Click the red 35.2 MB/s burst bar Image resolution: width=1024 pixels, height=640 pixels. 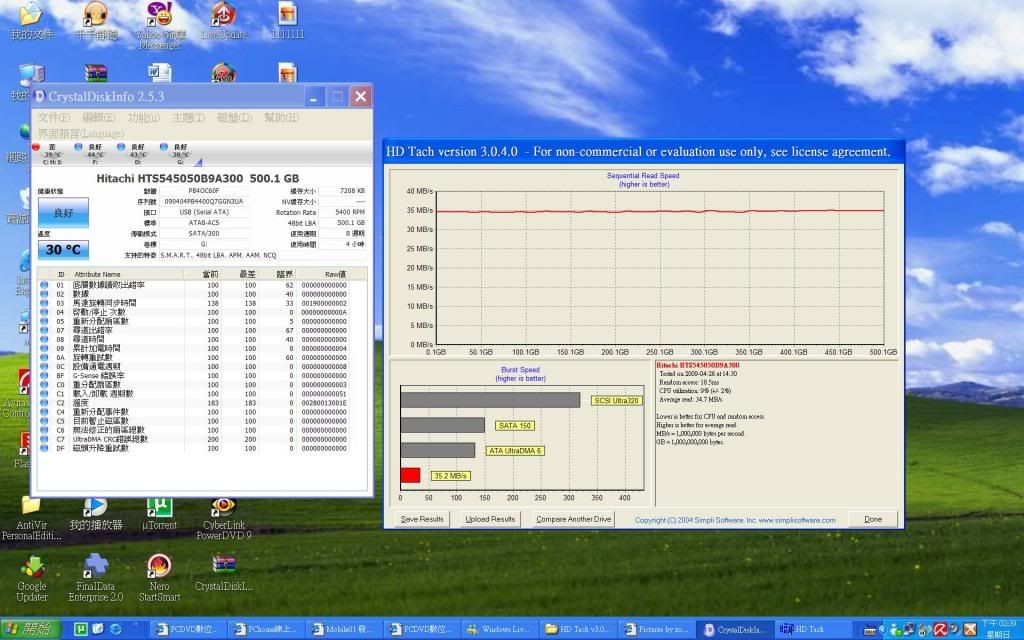(410, 475)
